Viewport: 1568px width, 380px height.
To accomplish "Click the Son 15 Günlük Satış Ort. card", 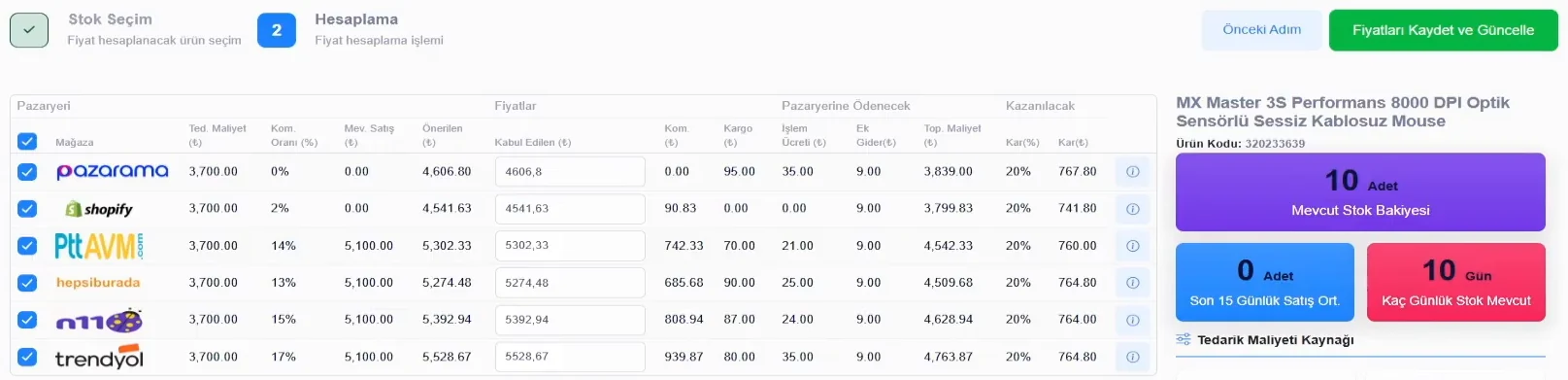I will [1264, 282].
